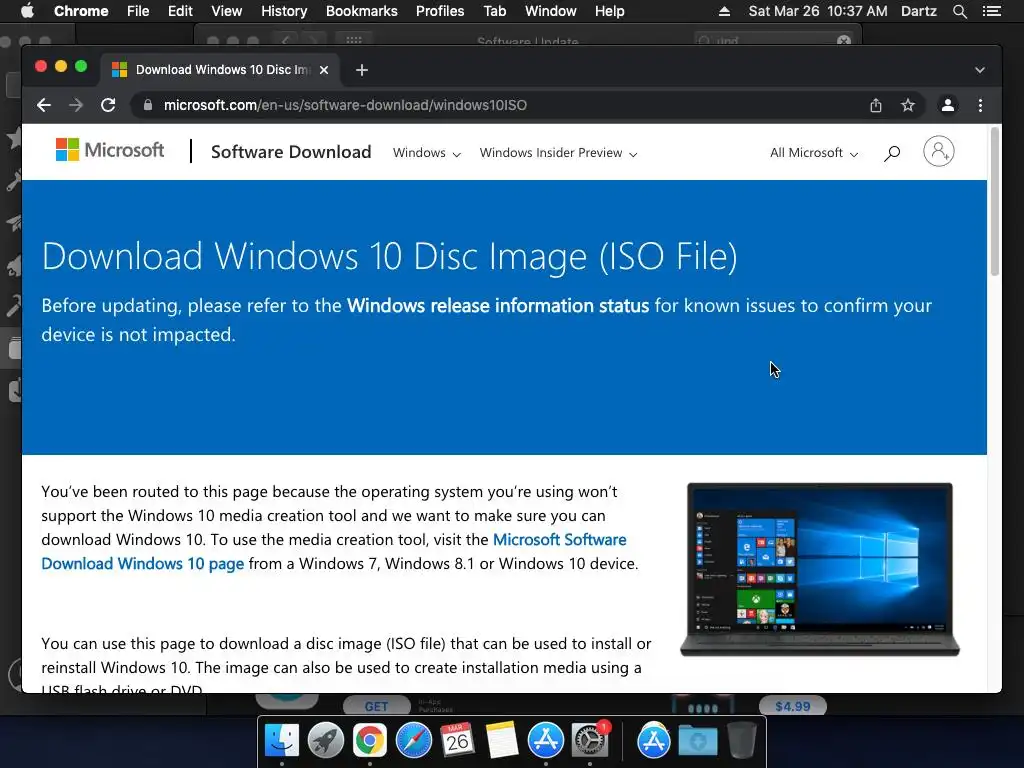Expand the All Microsoft dropdown
This screenshot has width=1024, height=768.
coord(814,153)
